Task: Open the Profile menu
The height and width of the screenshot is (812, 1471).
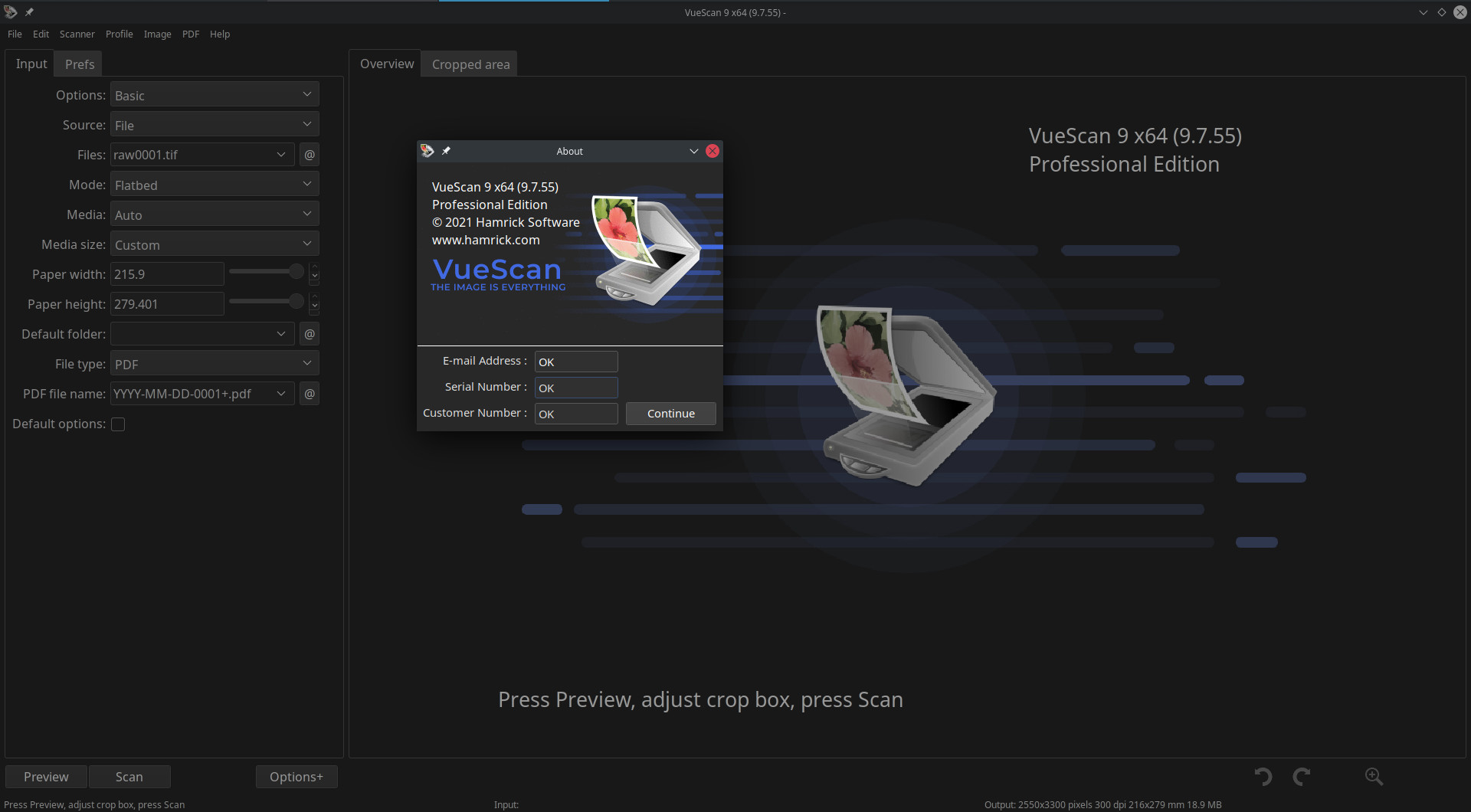Action: point(119,34)
